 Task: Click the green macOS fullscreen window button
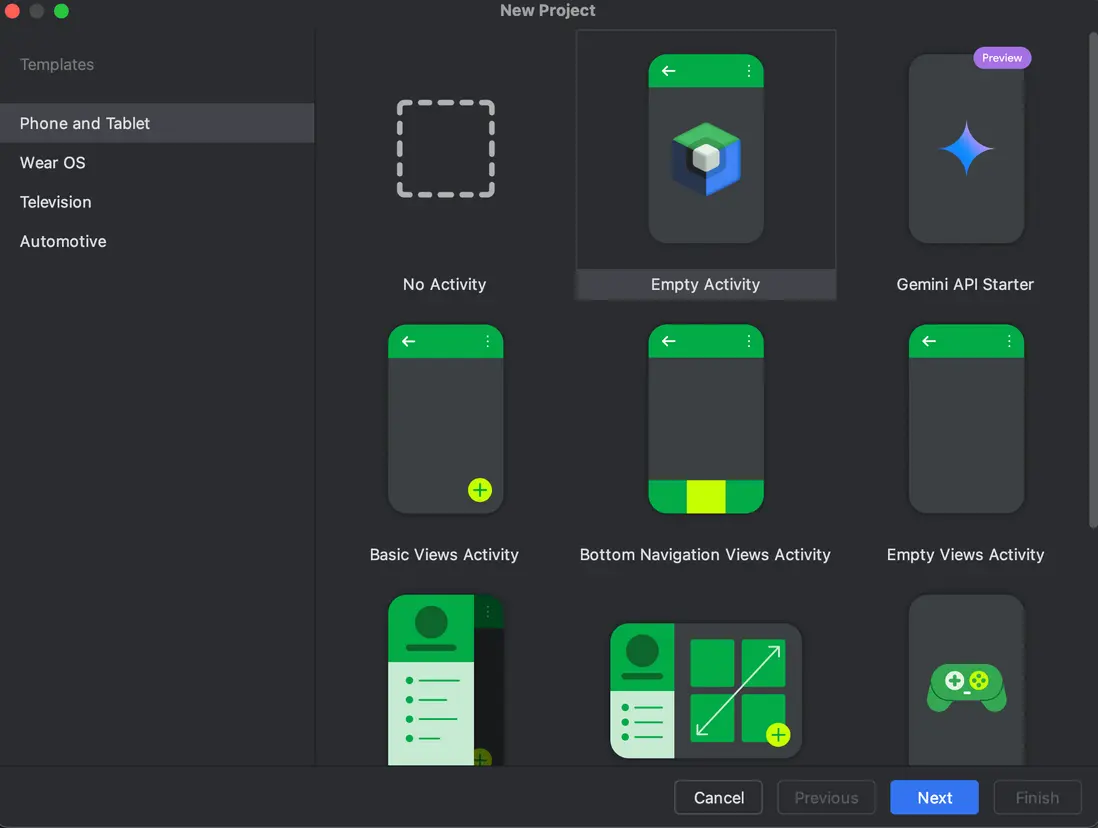[x=61, y=11]
